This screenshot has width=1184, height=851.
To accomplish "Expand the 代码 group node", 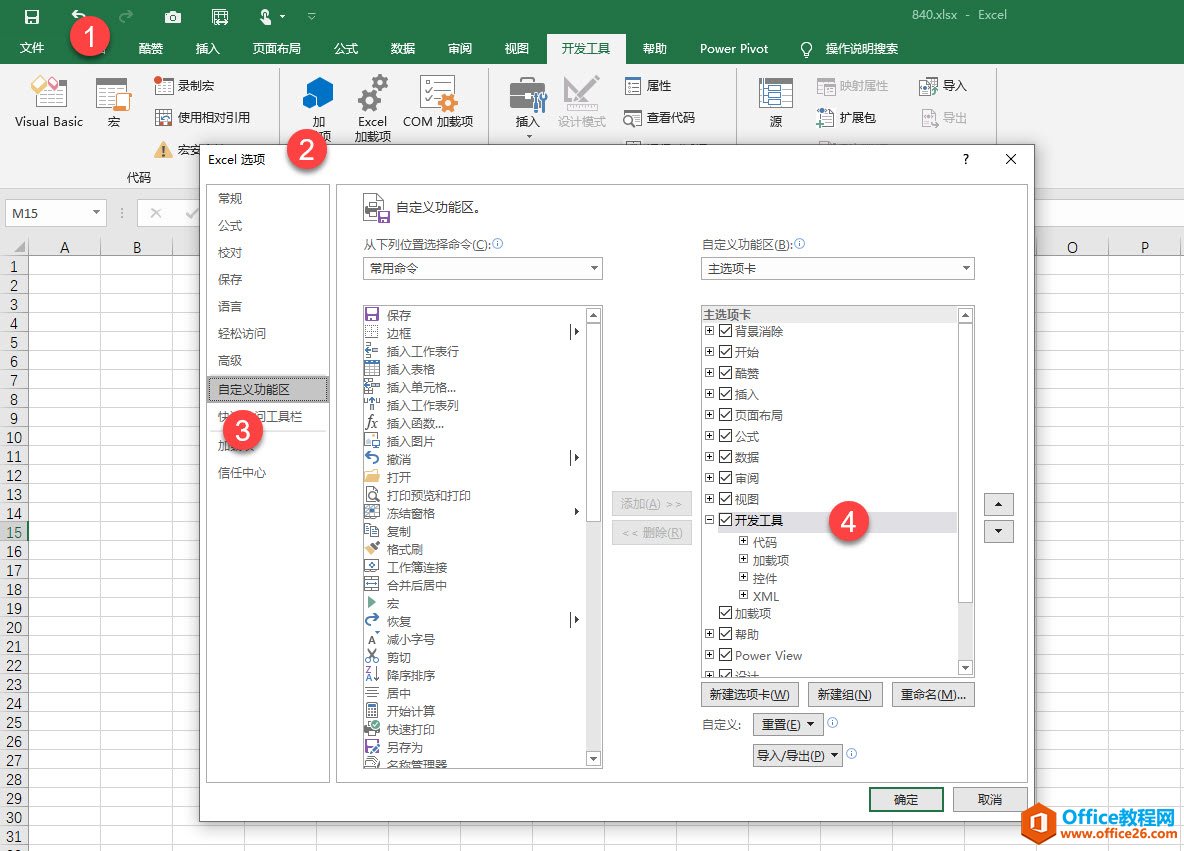I will [x=743, y=541].
